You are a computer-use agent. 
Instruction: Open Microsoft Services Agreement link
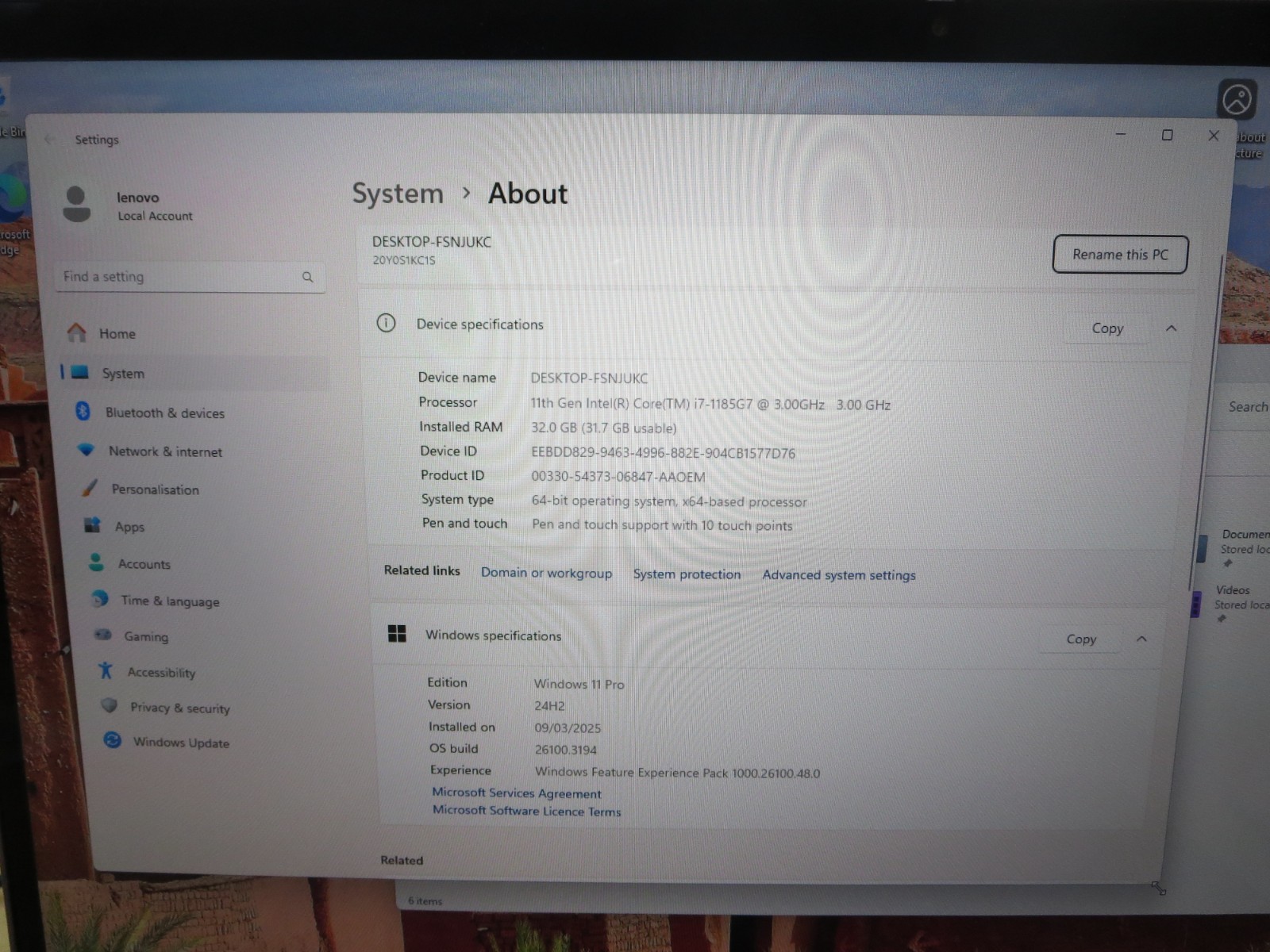click(517, 793)
